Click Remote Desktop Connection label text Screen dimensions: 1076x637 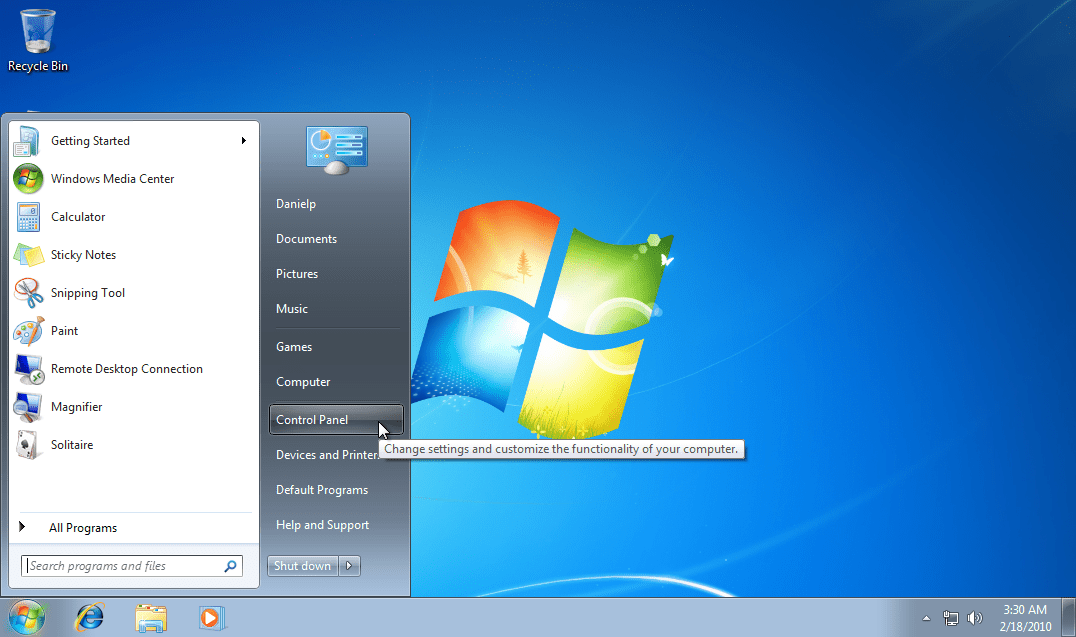pyautogui.click(x=127, y=369)
